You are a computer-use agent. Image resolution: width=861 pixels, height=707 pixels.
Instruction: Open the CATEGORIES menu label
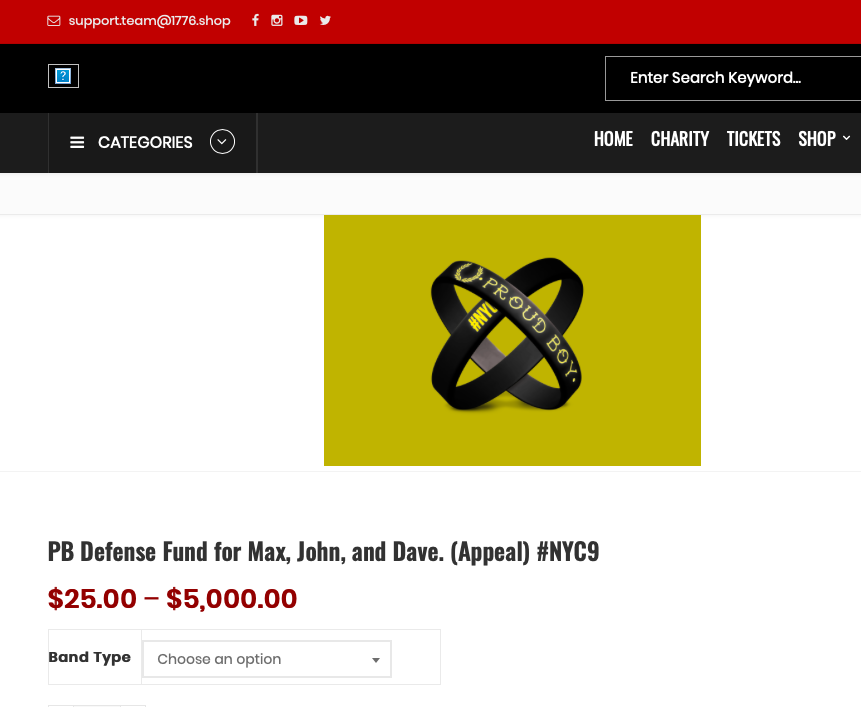pyautogui.click(x=145, y=142)
